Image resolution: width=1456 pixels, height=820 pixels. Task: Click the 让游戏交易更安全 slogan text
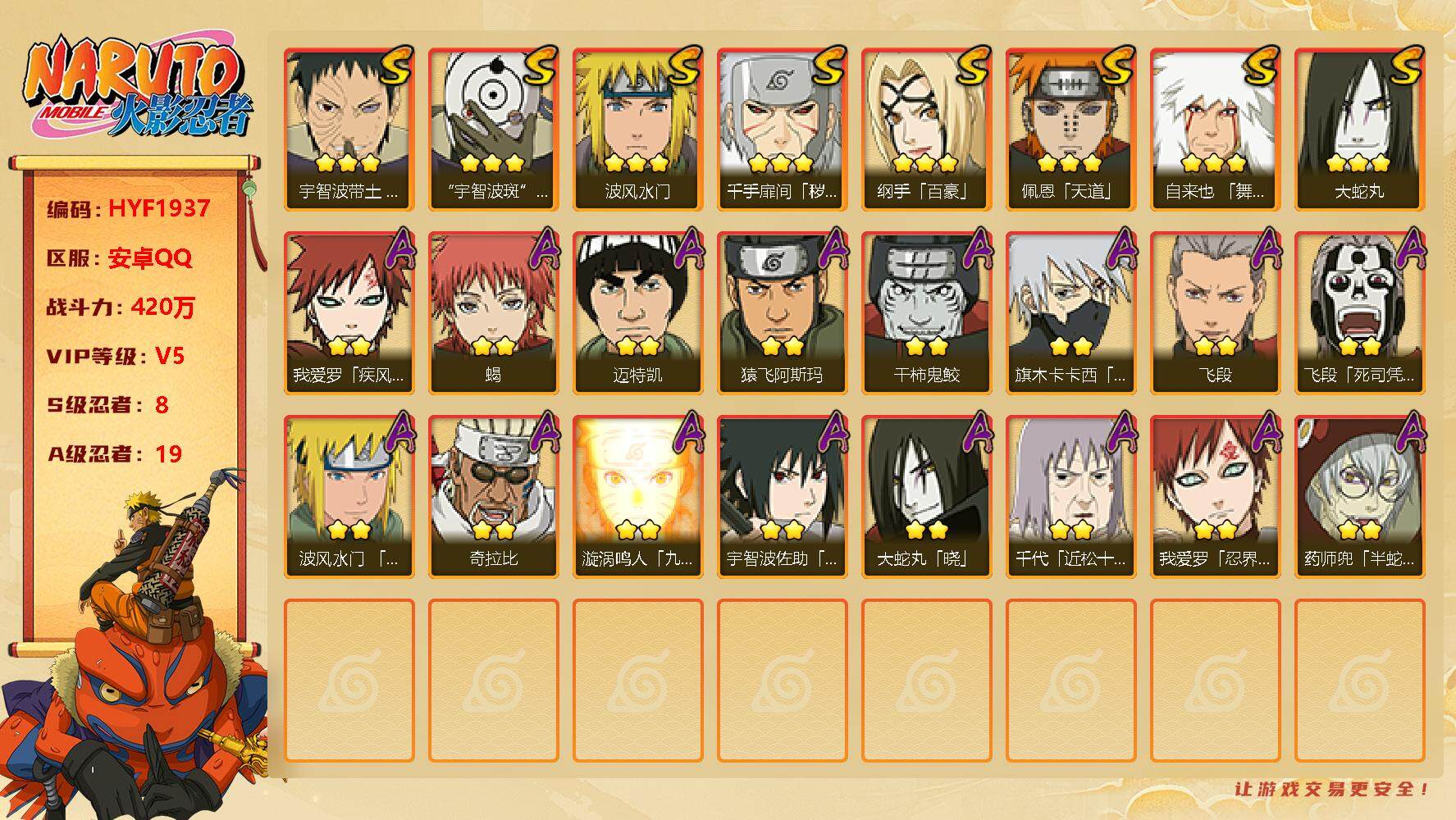(1331, 789)
